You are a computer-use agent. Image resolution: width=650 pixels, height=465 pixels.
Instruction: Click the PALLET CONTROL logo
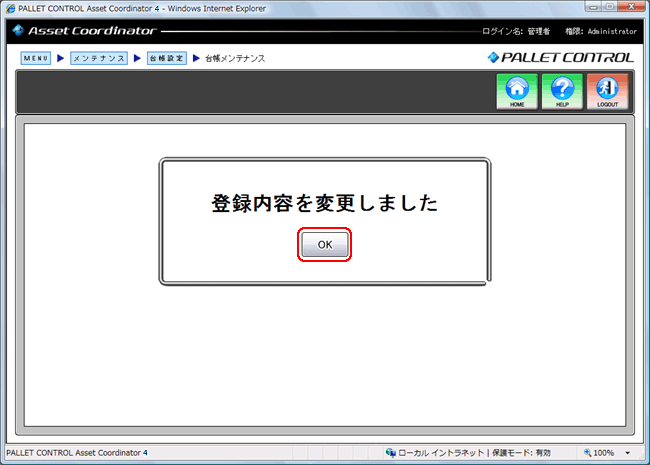(560, 58)
